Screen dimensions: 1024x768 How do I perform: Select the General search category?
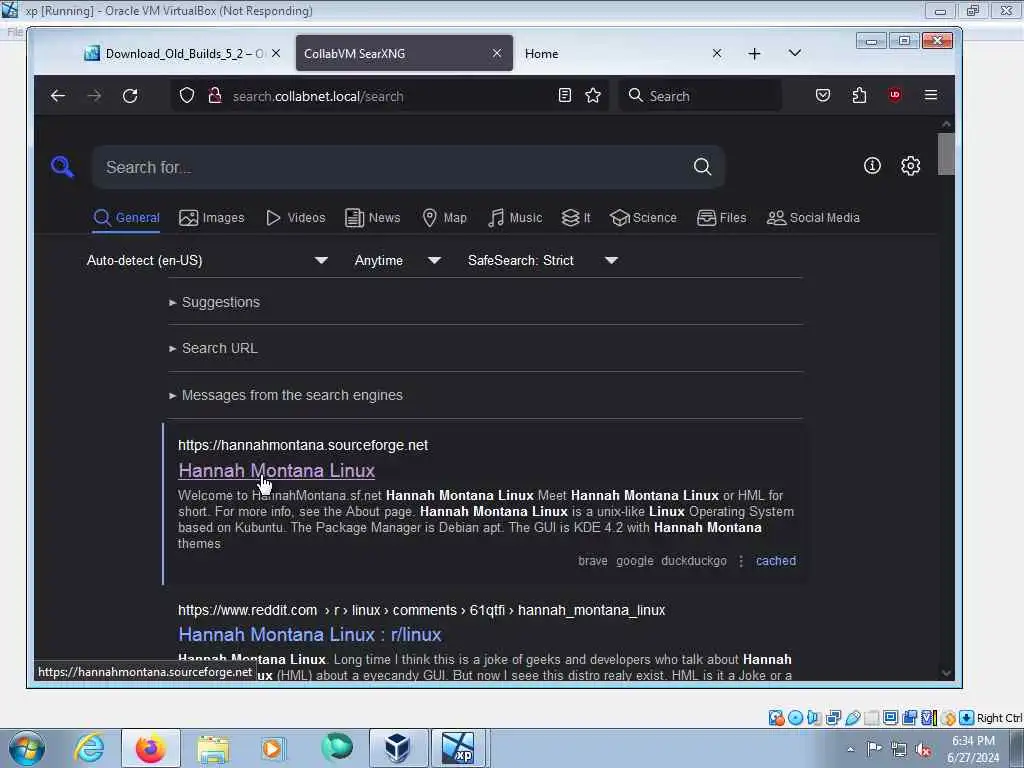click(x=127, y=217)
